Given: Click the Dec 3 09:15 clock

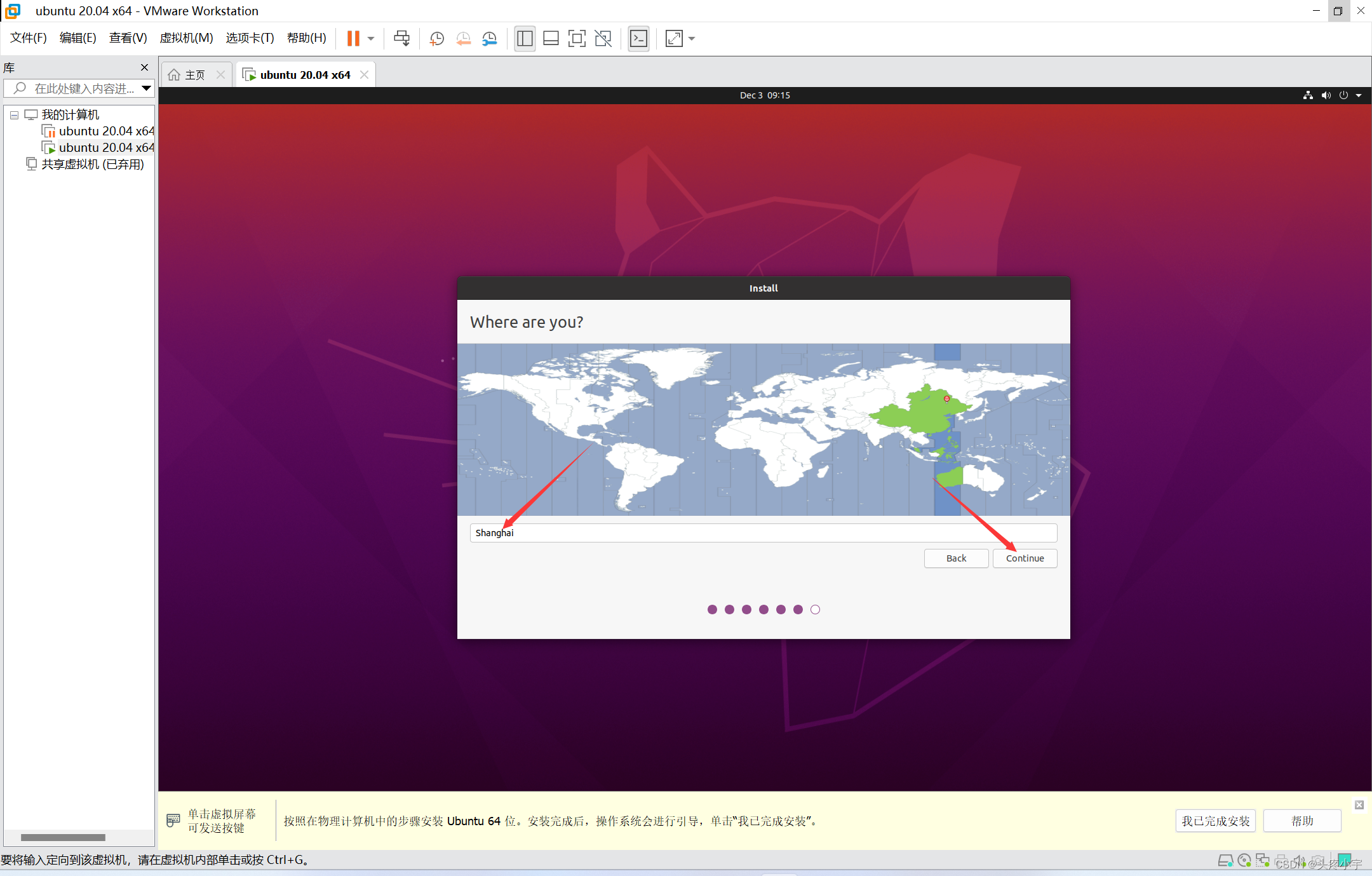Looking at the screenshot, I should [765, 95].
